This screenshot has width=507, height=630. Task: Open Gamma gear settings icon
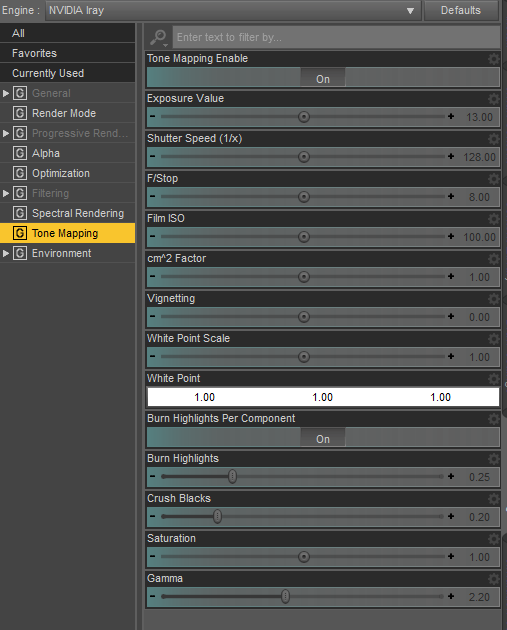point(493,579)
